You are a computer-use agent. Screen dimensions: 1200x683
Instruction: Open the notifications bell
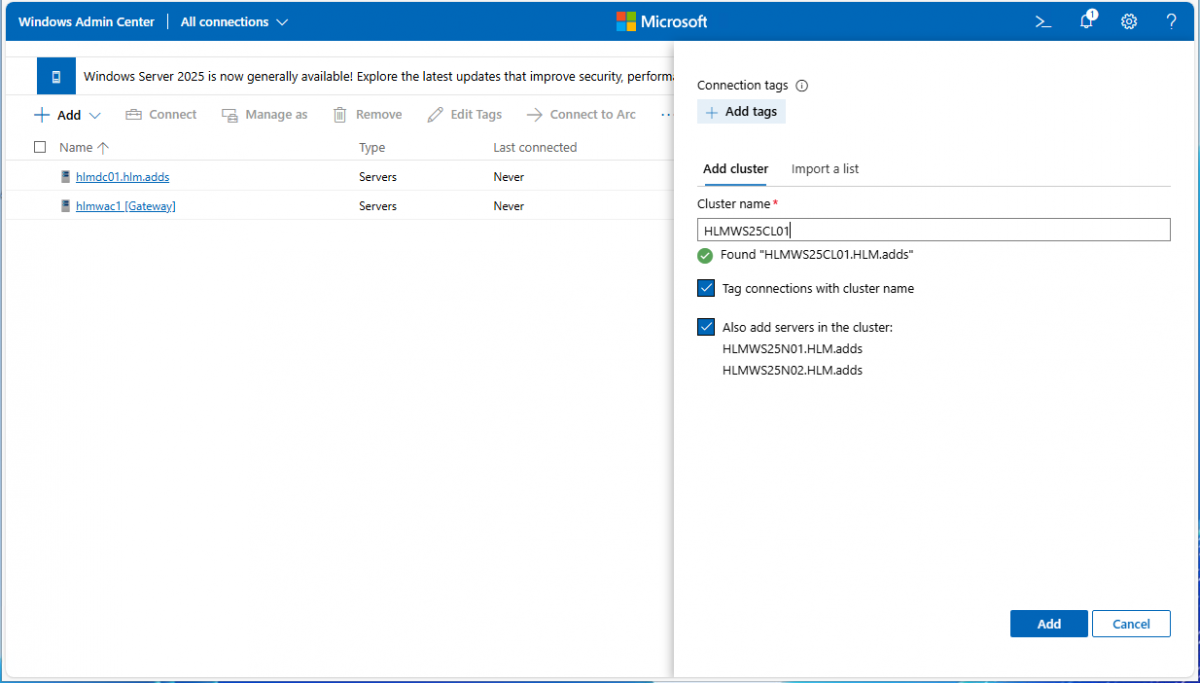coord(1087,22)
